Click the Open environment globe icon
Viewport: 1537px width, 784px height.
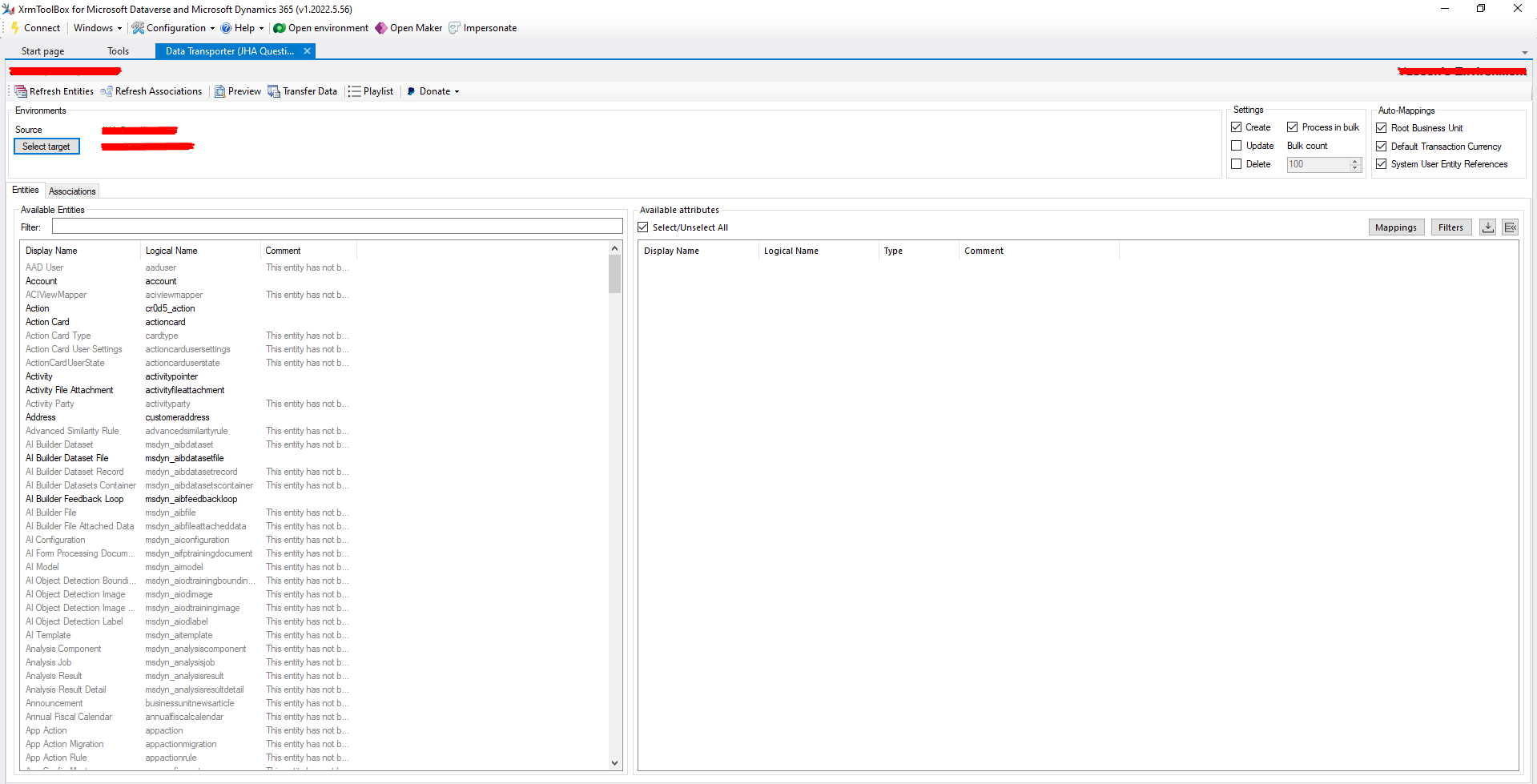pos(278,27)
